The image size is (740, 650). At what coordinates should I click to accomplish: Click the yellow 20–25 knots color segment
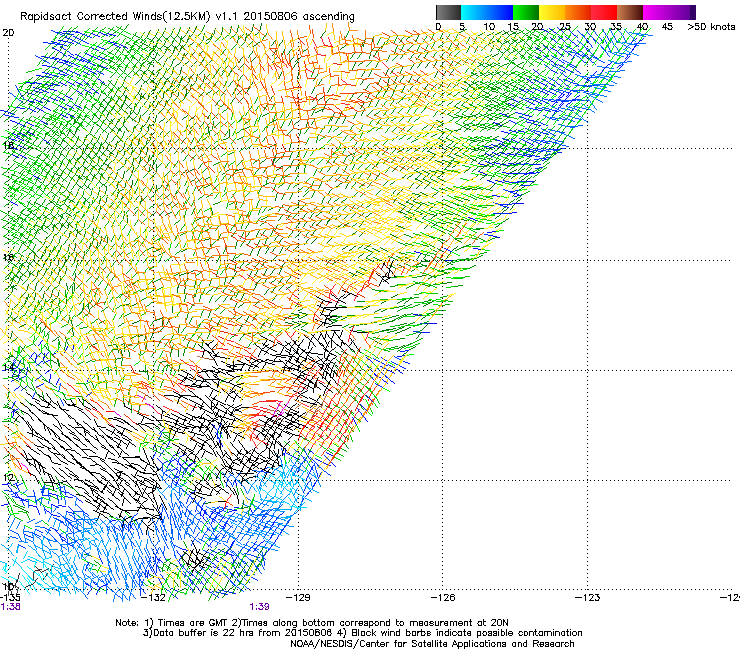[552, 12]
